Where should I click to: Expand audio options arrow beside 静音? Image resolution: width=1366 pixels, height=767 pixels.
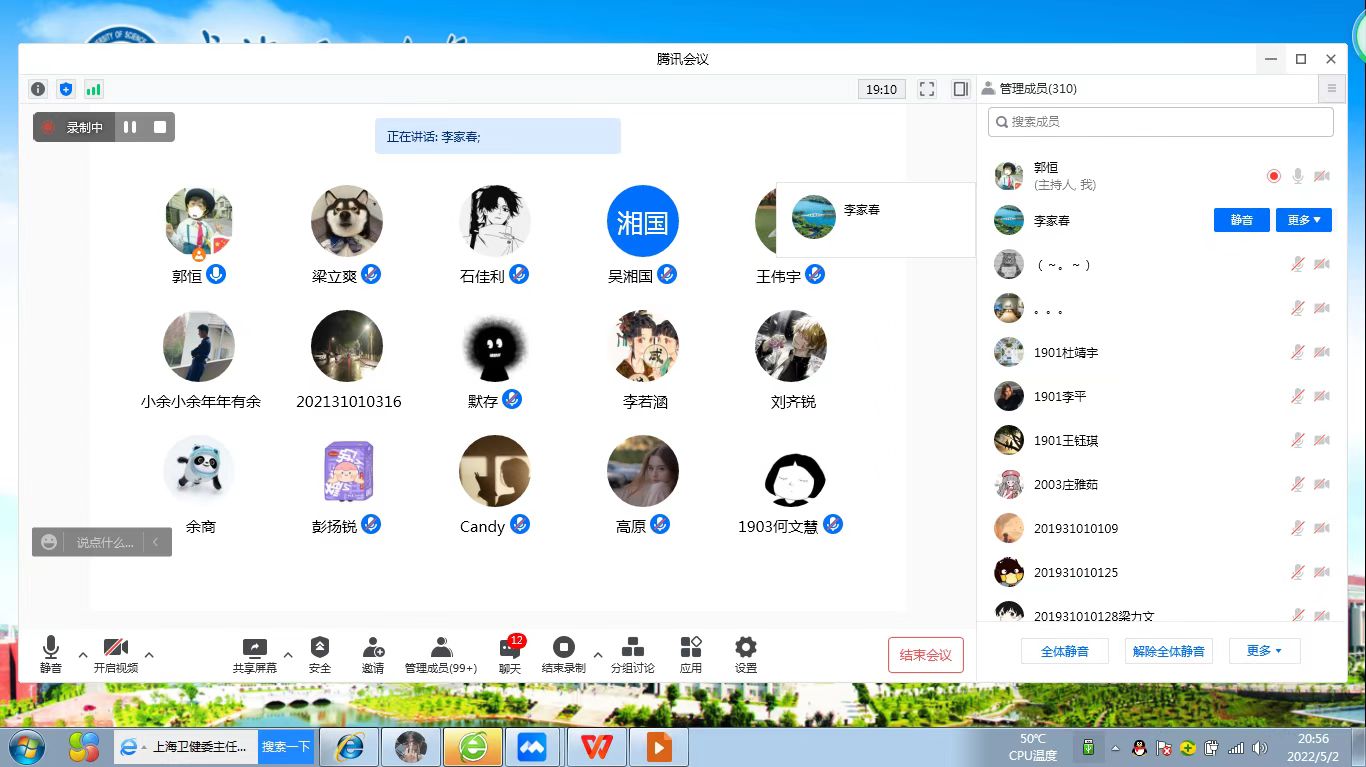coord(83,655)
